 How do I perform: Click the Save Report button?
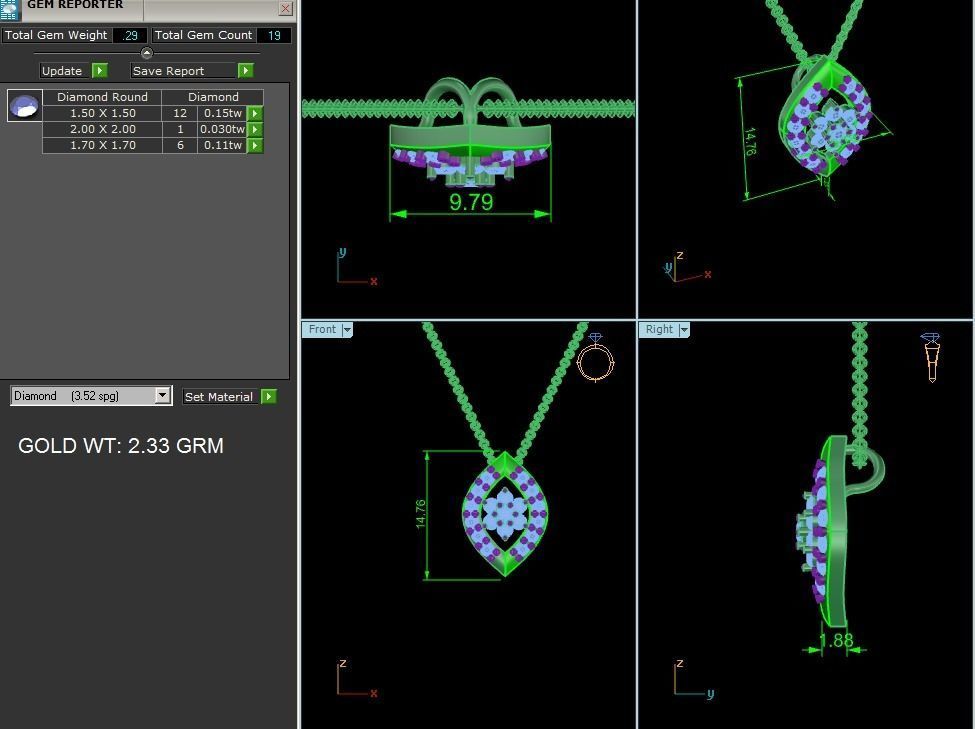[x=183, y=71]
